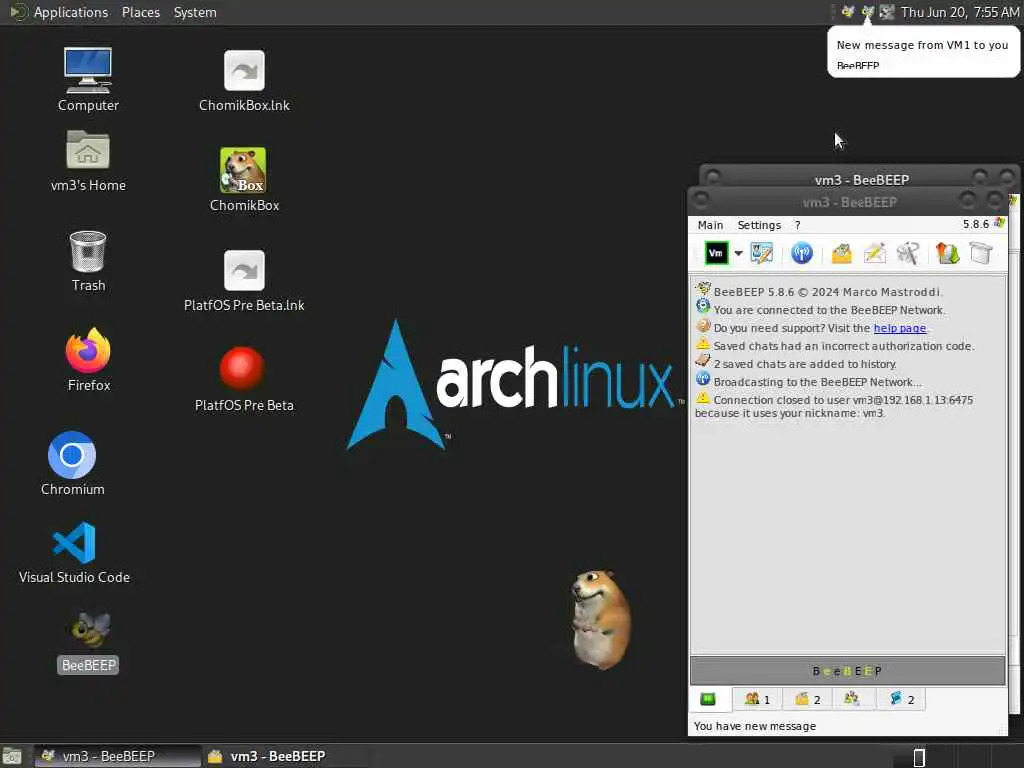Switch to the blue saved chats tab showing 2
The width and height of the screenshot is (1024, 768).
click(x=901, y=699)
